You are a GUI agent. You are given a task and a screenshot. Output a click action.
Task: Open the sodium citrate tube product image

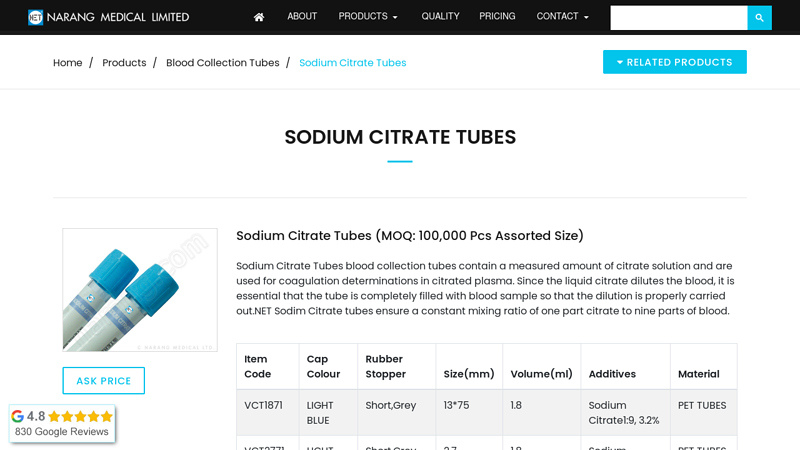click(x=140, y=290)
